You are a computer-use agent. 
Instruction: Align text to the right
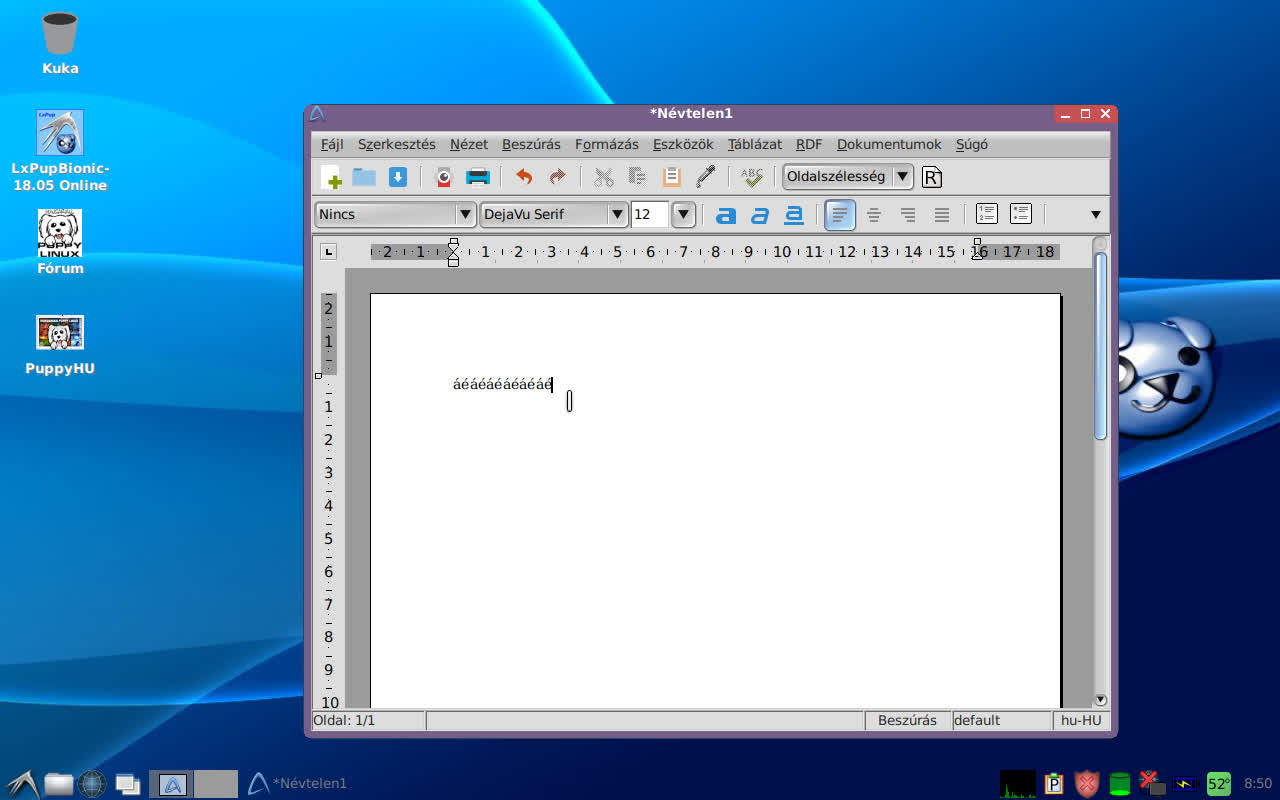pyautogui.click(x=908, y=214)
